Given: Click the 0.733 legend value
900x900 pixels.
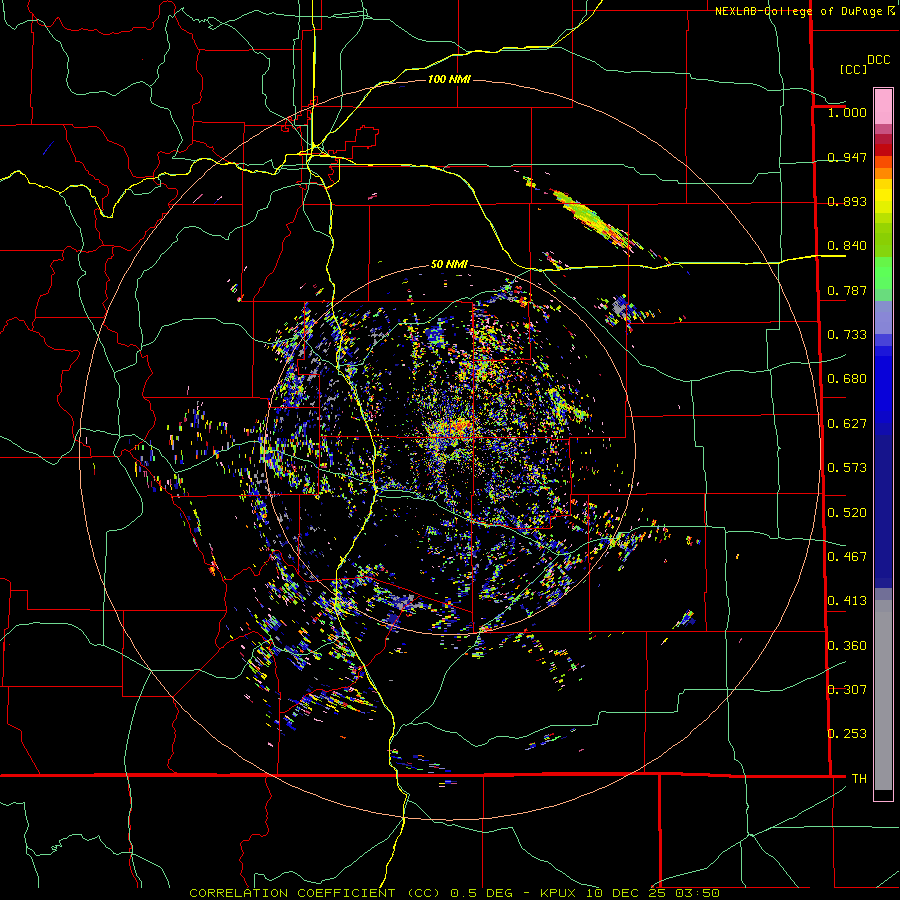Looking at the screenshot, I should click(847, 335).
